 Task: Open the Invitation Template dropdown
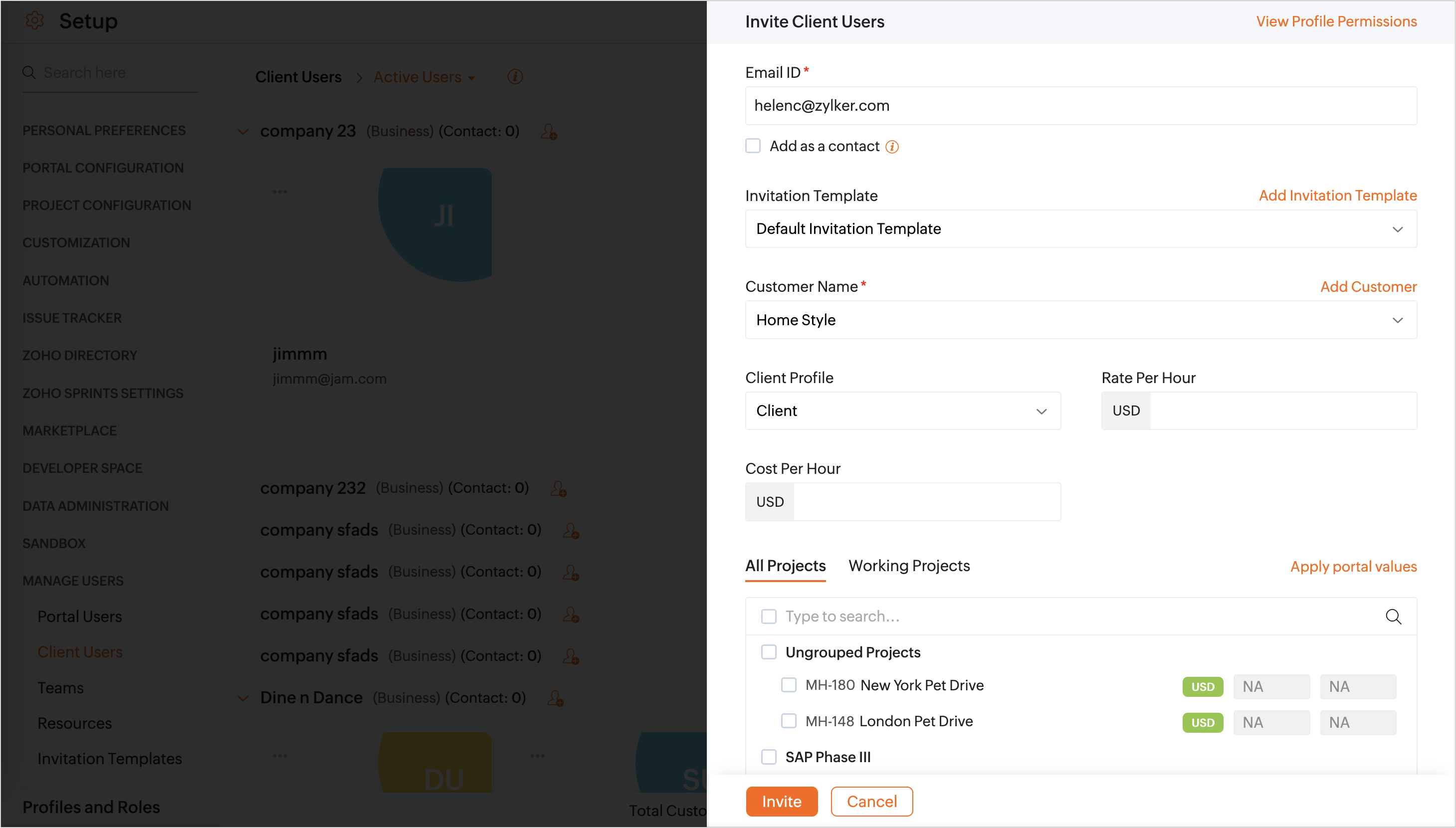click(x=1080, y=229)
